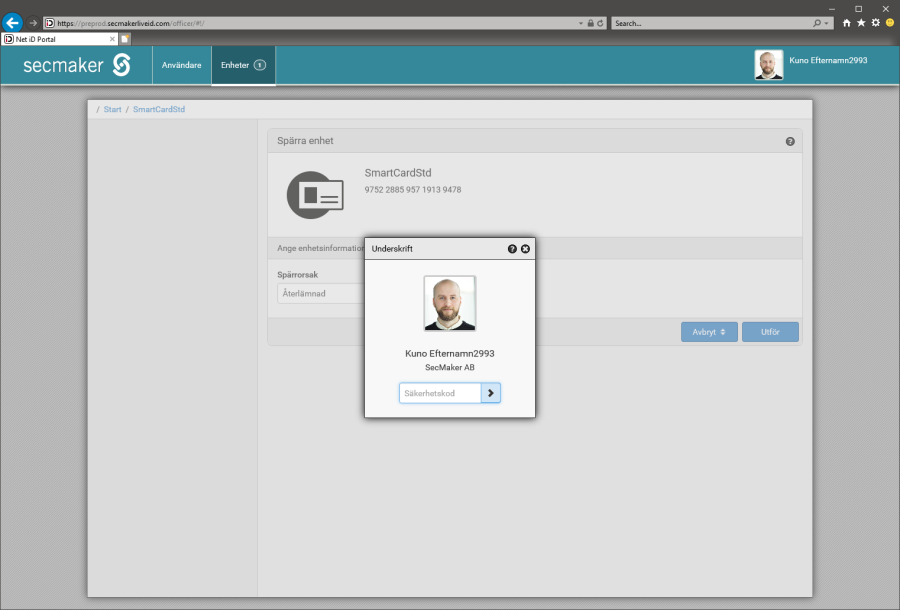The image size is (900, 610).
Task: Click the secmaker logo
Action: point(77,65)
